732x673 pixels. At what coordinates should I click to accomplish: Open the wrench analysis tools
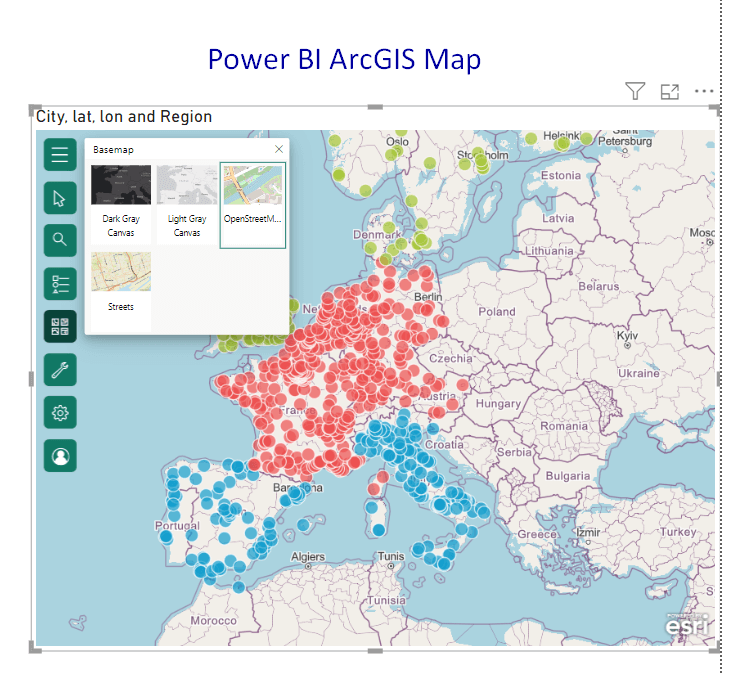click(x=60, y=370)
